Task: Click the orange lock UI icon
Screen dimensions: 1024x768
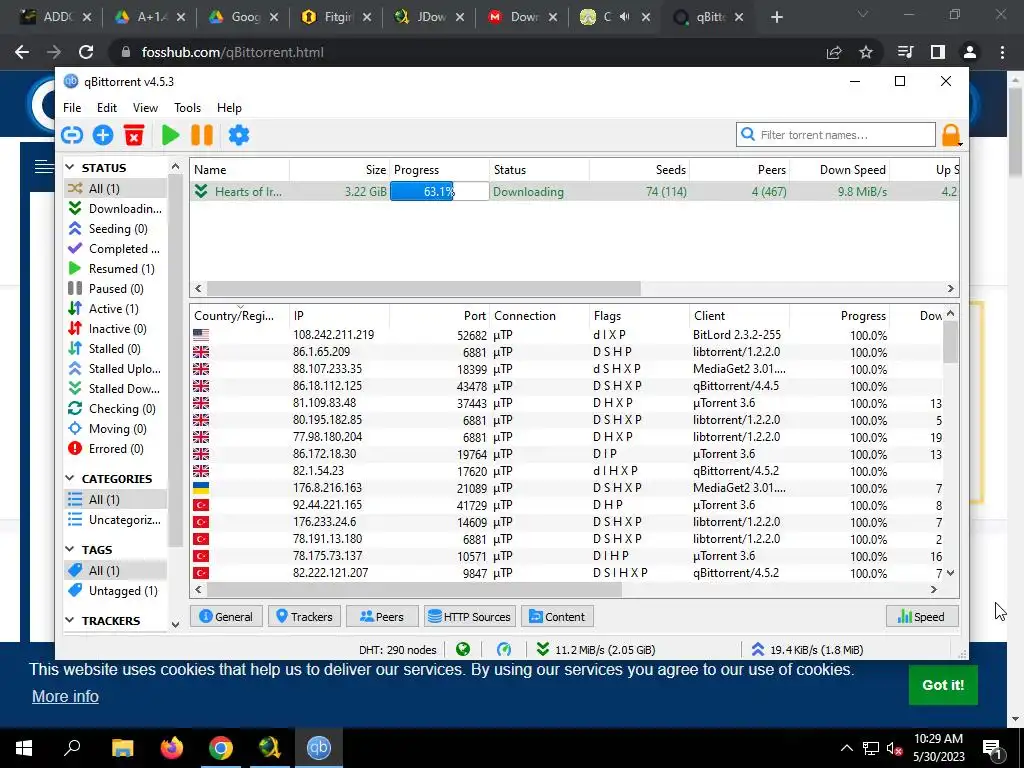Action: 951,135
